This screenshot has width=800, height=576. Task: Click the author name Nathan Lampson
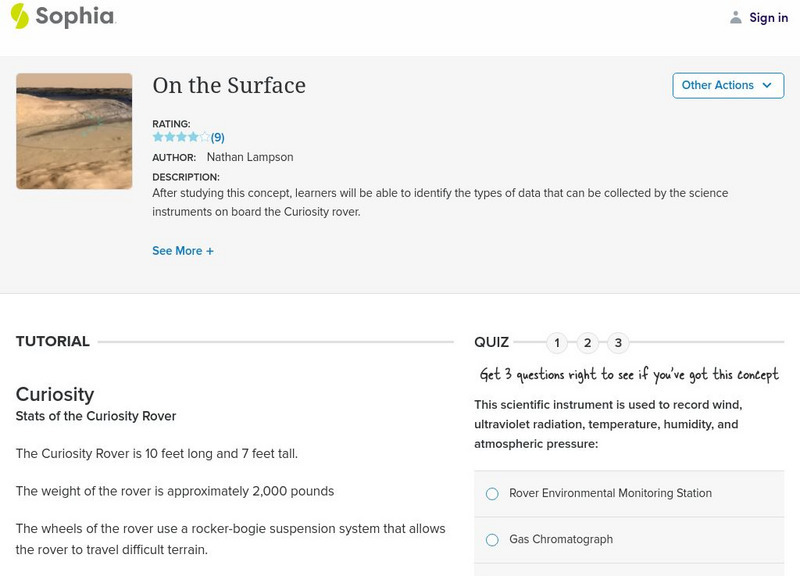(249, 157)
